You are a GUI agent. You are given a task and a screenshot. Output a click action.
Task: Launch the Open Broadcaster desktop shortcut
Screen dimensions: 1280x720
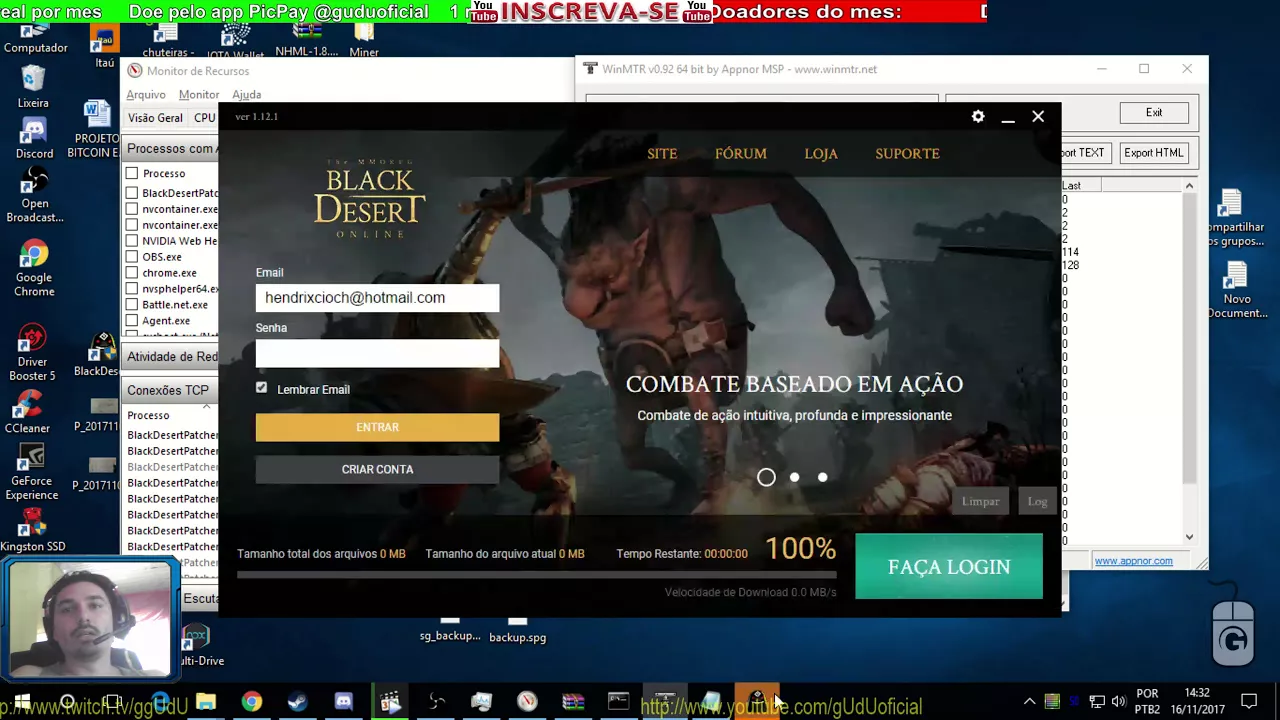coord(34,195)
